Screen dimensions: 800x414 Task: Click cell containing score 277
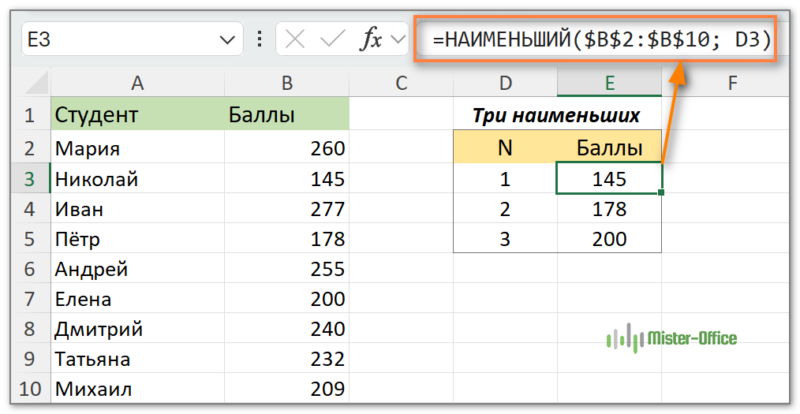click(x=286, y=210)
